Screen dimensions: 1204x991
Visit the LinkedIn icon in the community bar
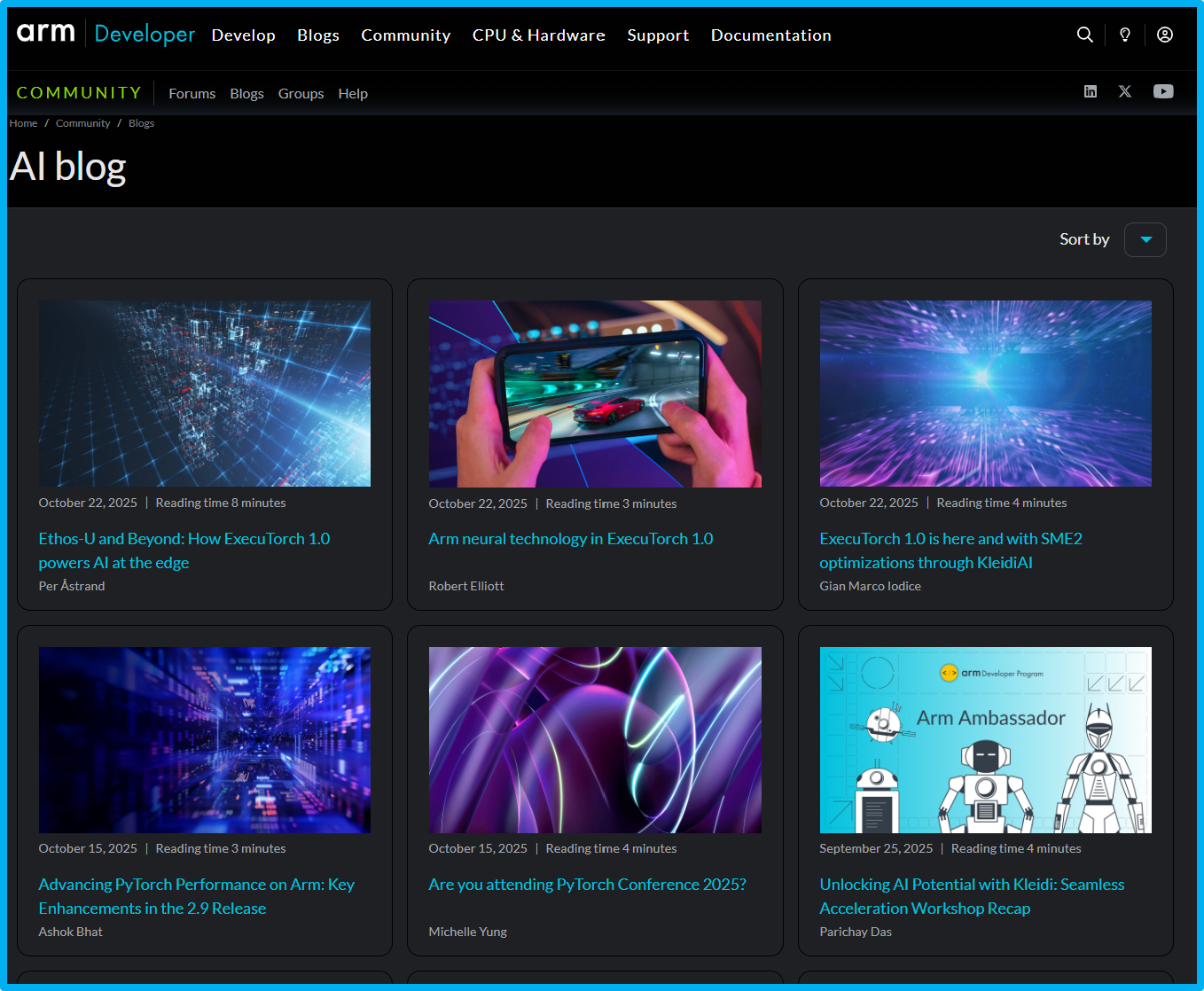(1091, 91)
